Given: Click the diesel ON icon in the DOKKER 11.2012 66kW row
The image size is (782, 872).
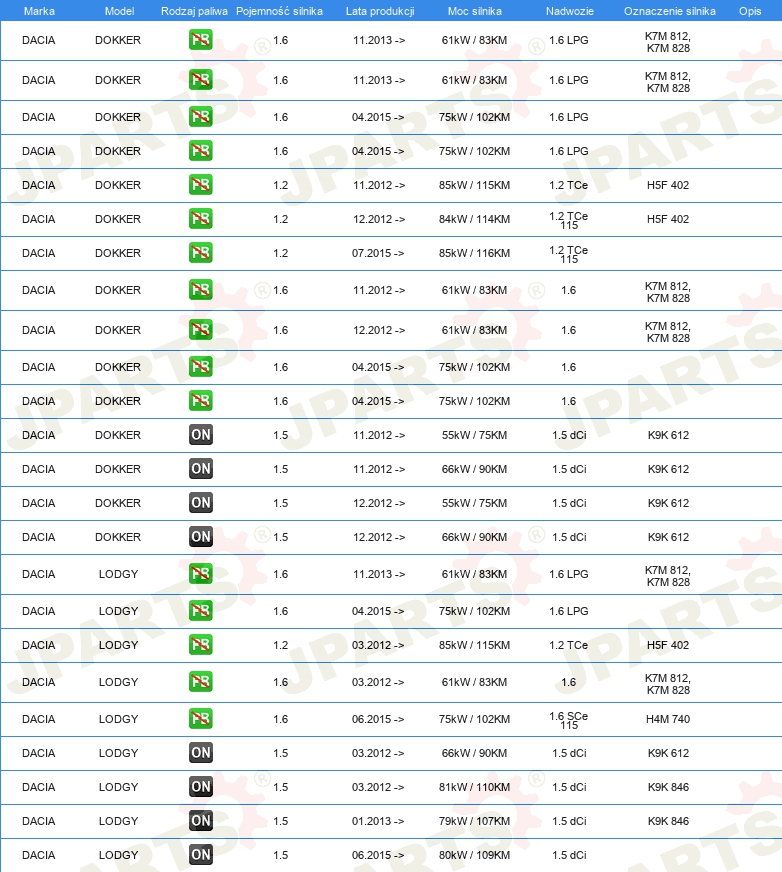Looking at the screenshot, I should (x=200, y=469).
